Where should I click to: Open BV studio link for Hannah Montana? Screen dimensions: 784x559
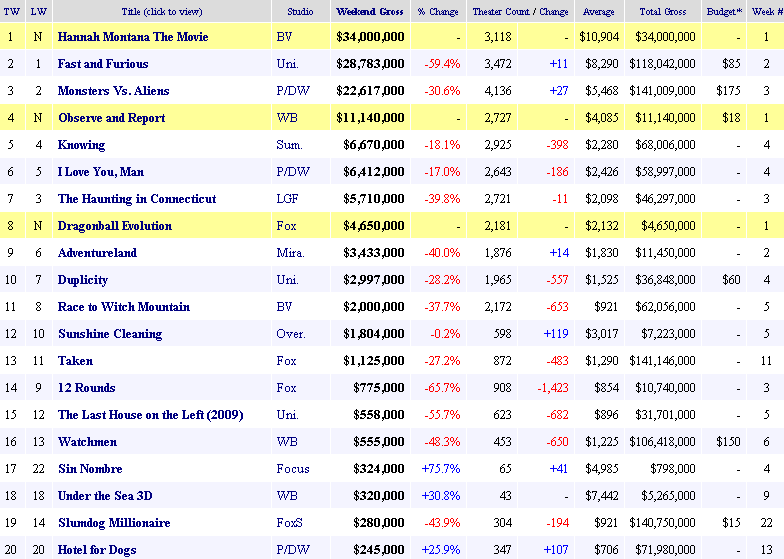[284, 37]
